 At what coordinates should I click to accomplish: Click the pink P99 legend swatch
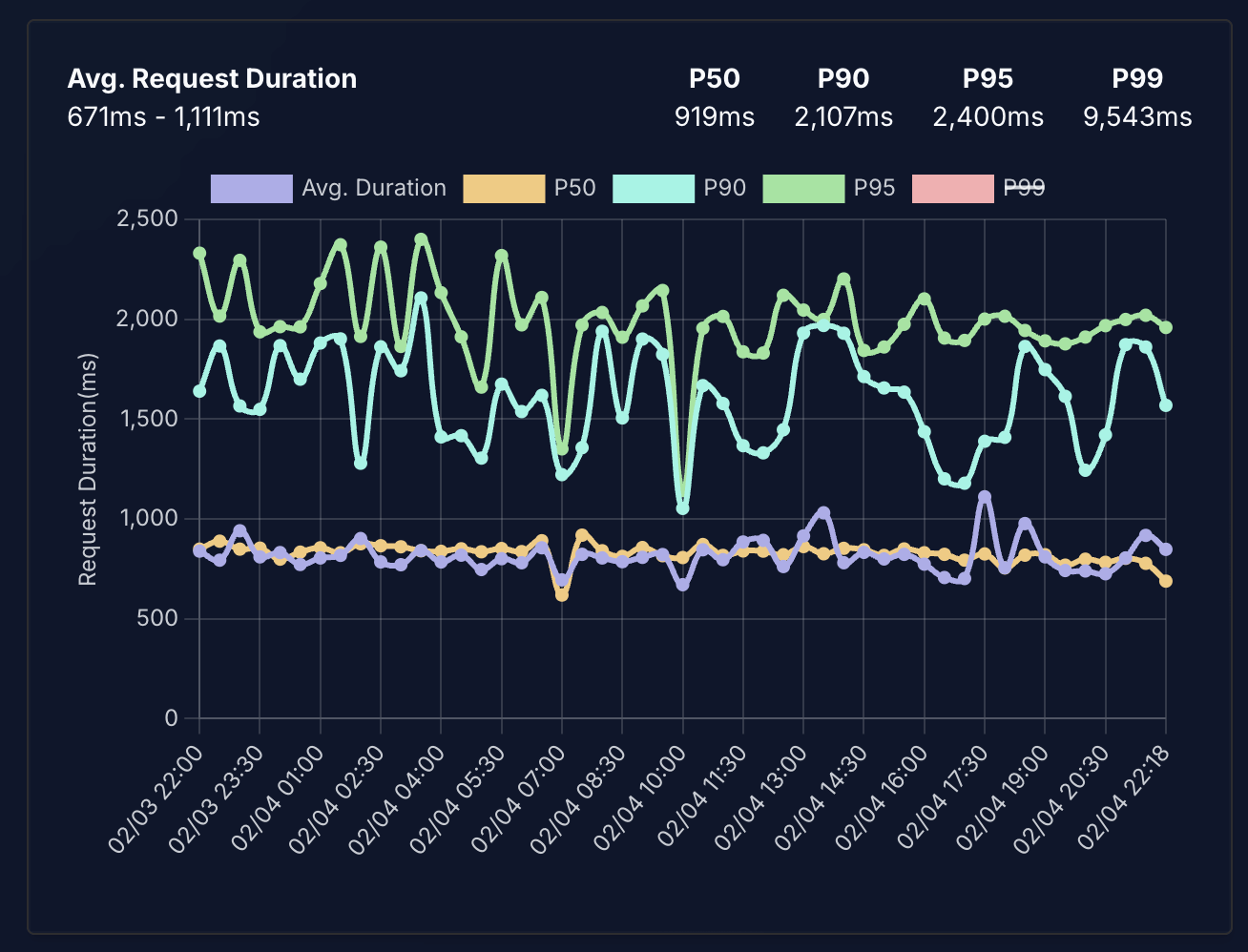point(951,188)
